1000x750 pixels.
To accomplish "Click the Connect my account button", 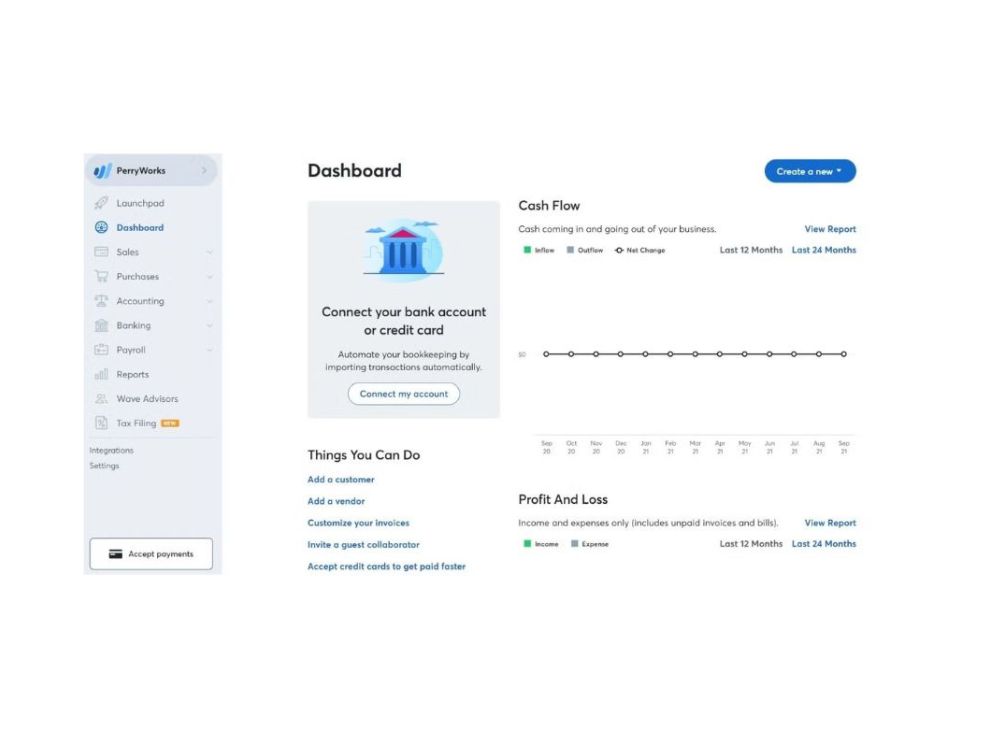I will click(404, 394).
